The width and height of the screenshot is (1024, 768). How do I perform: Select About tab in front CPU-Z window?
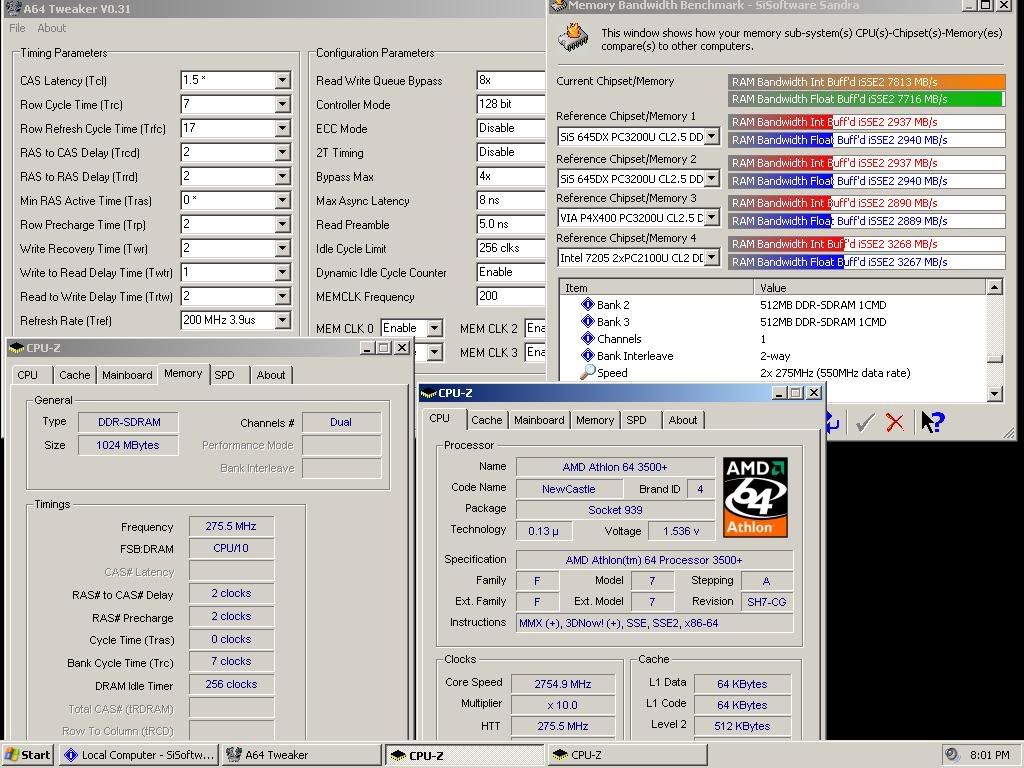pos(682,420)
